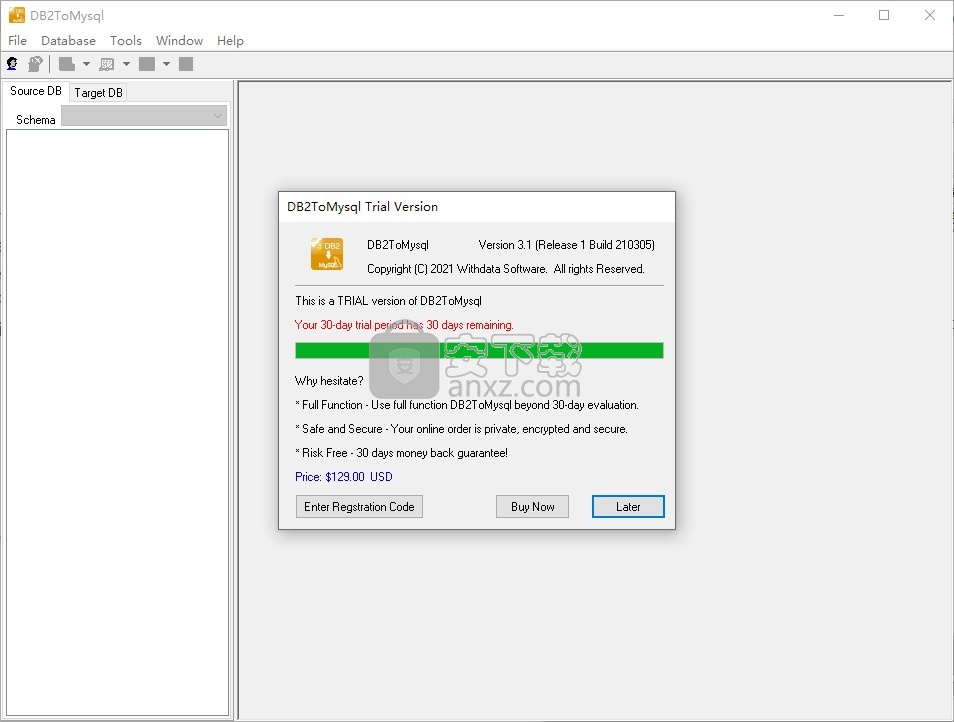Click the green trial progress bar

[479, 350]
